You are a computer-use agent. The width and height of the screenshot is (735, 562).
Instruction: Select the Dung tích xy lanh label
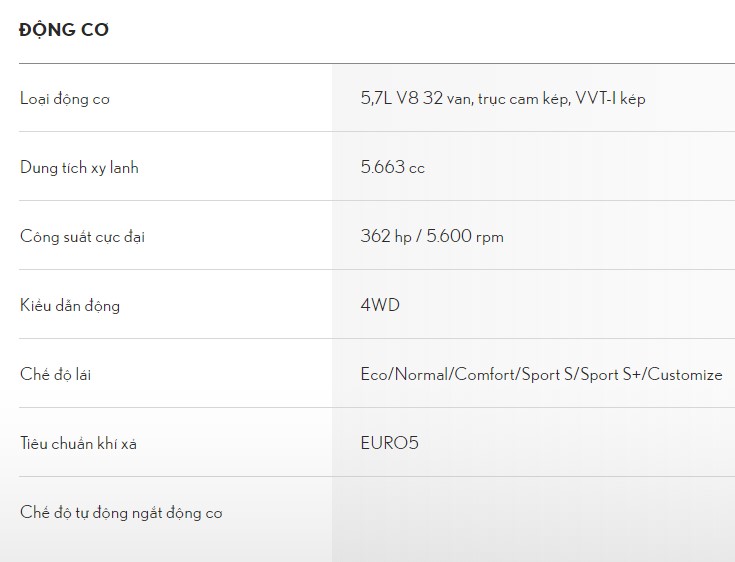[79, 168]
